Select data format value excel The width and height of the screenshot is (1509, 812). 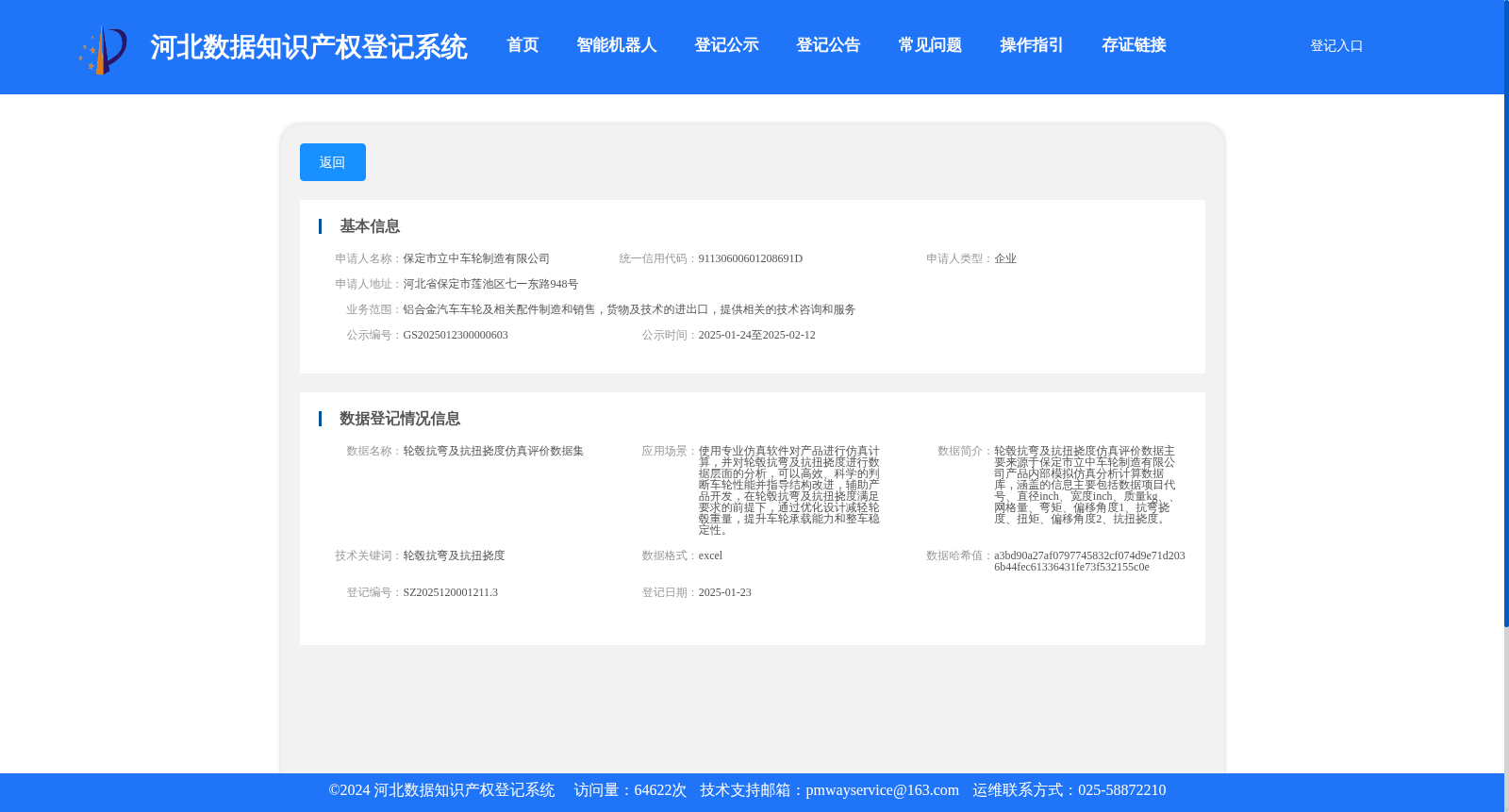coord(710,555)
